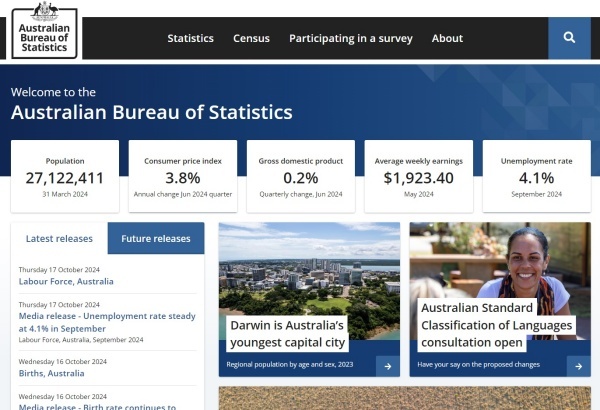Click the "Thursday 17 October 2024" date above Labour Force
The width and height of the screenshot is (600, 410).
pos(59,270)
